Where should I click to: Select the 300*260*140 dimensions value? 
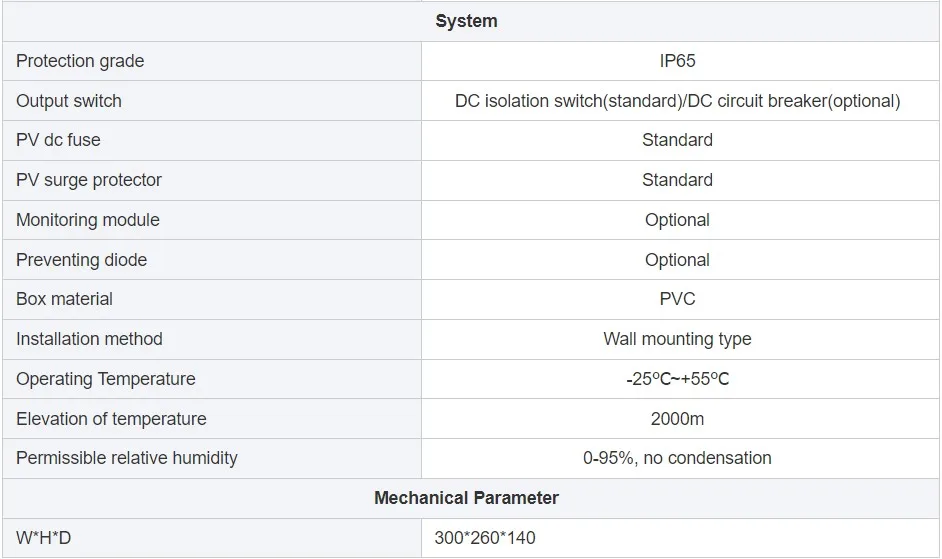(485, 538)
